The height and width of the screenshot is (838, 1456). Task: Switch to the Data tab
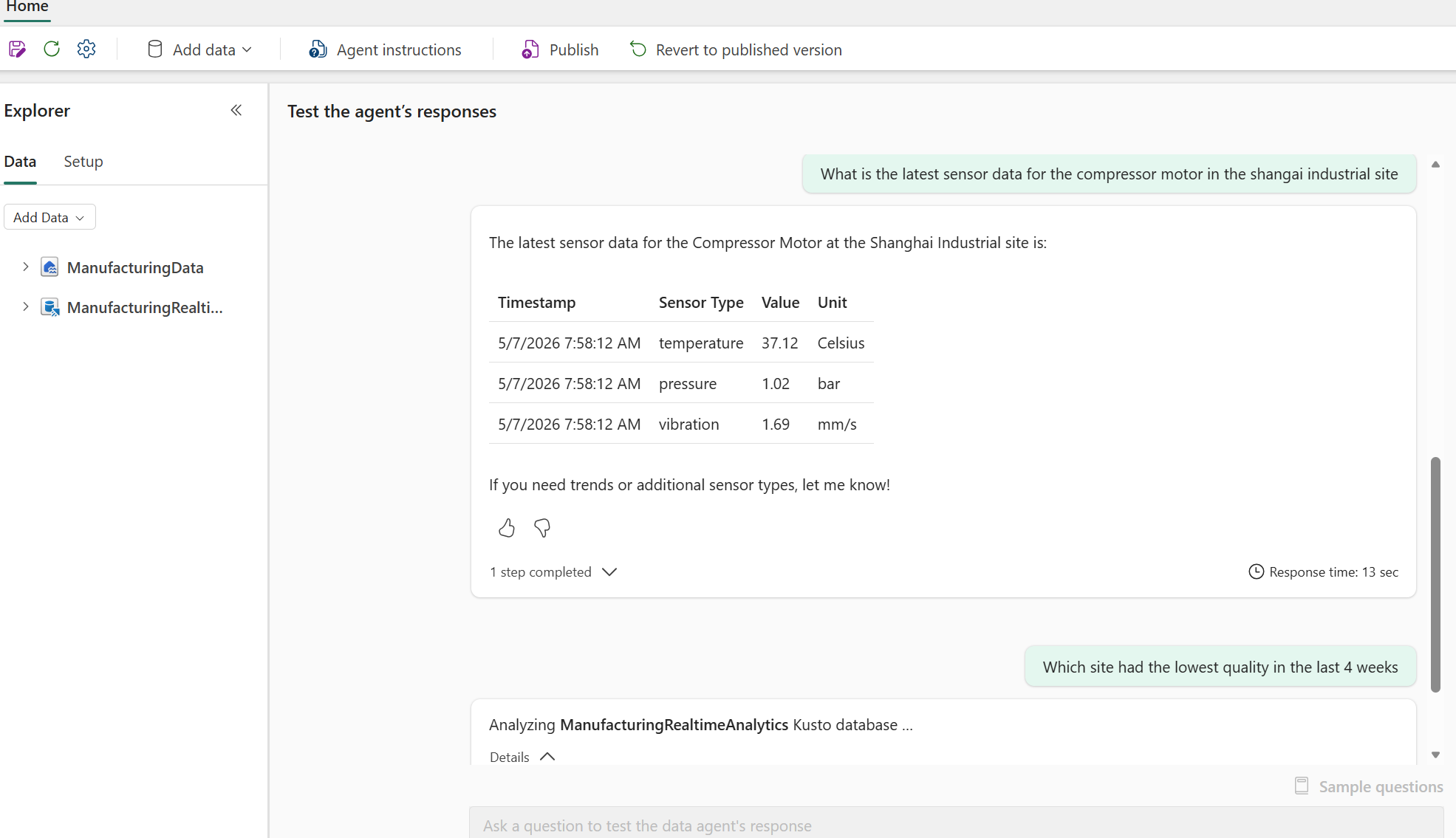coord(20,162)
